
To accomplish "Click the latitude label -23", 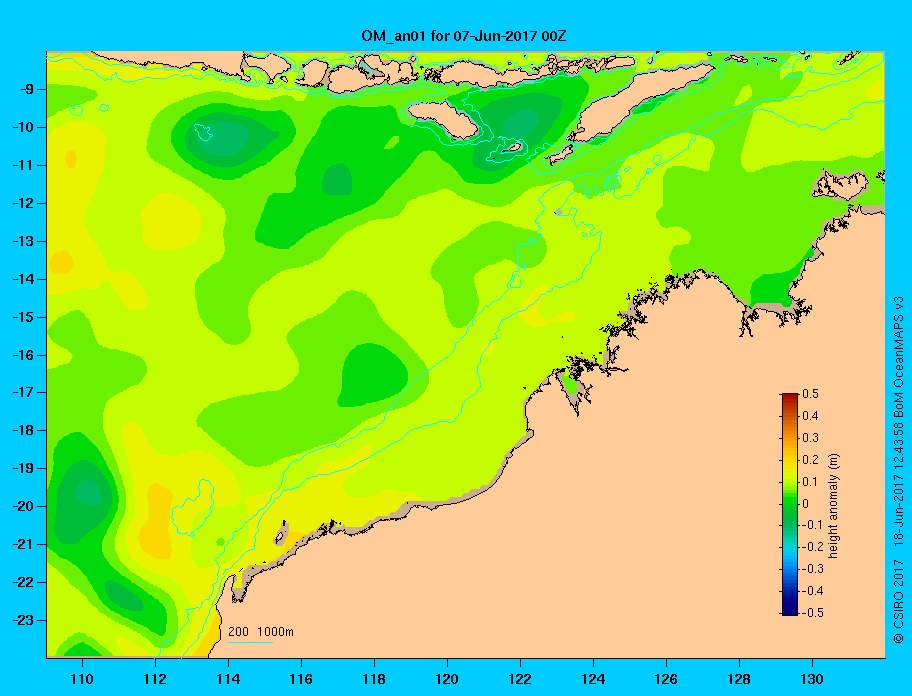I will pos(22,620).
